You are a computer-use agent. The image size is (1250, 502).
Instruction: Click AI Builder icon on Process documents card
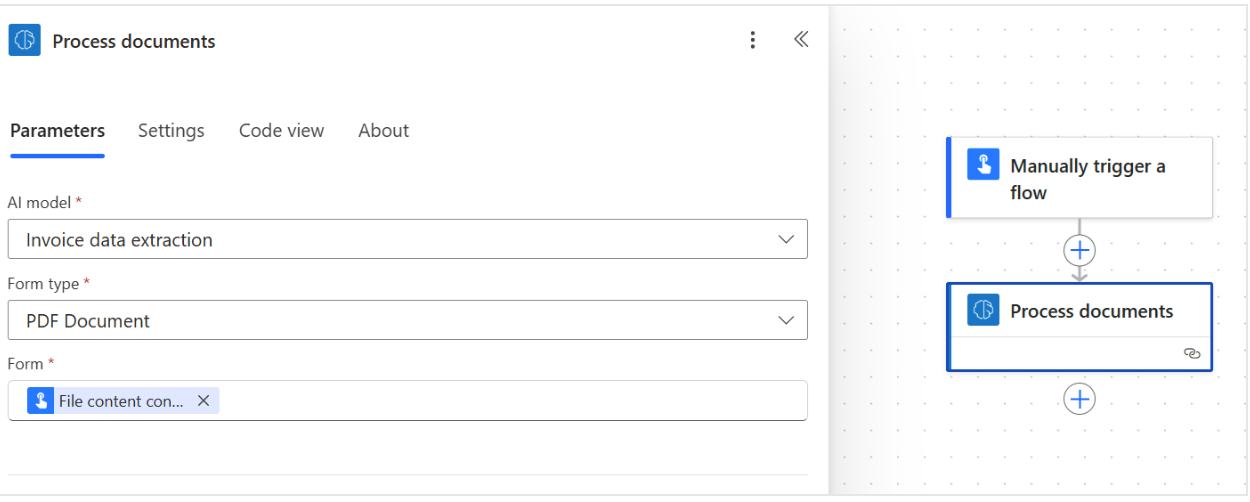point(983,311)
